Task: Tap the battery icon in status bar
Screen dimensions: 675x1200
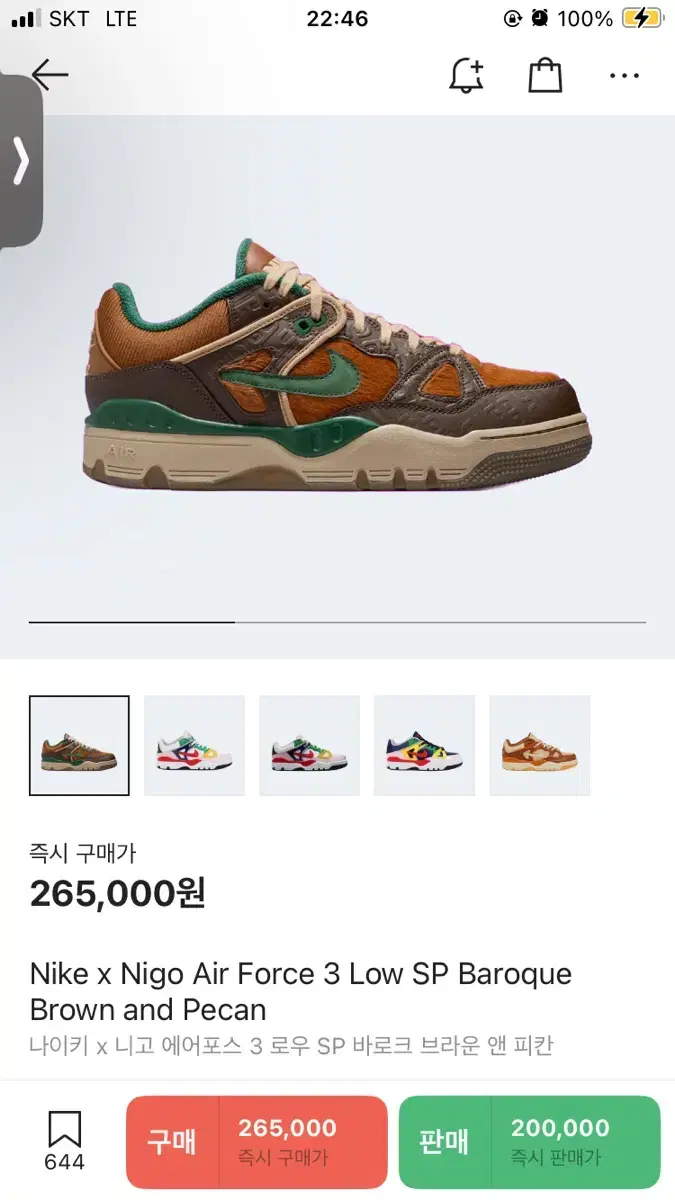Action: [x=641, y=18]
